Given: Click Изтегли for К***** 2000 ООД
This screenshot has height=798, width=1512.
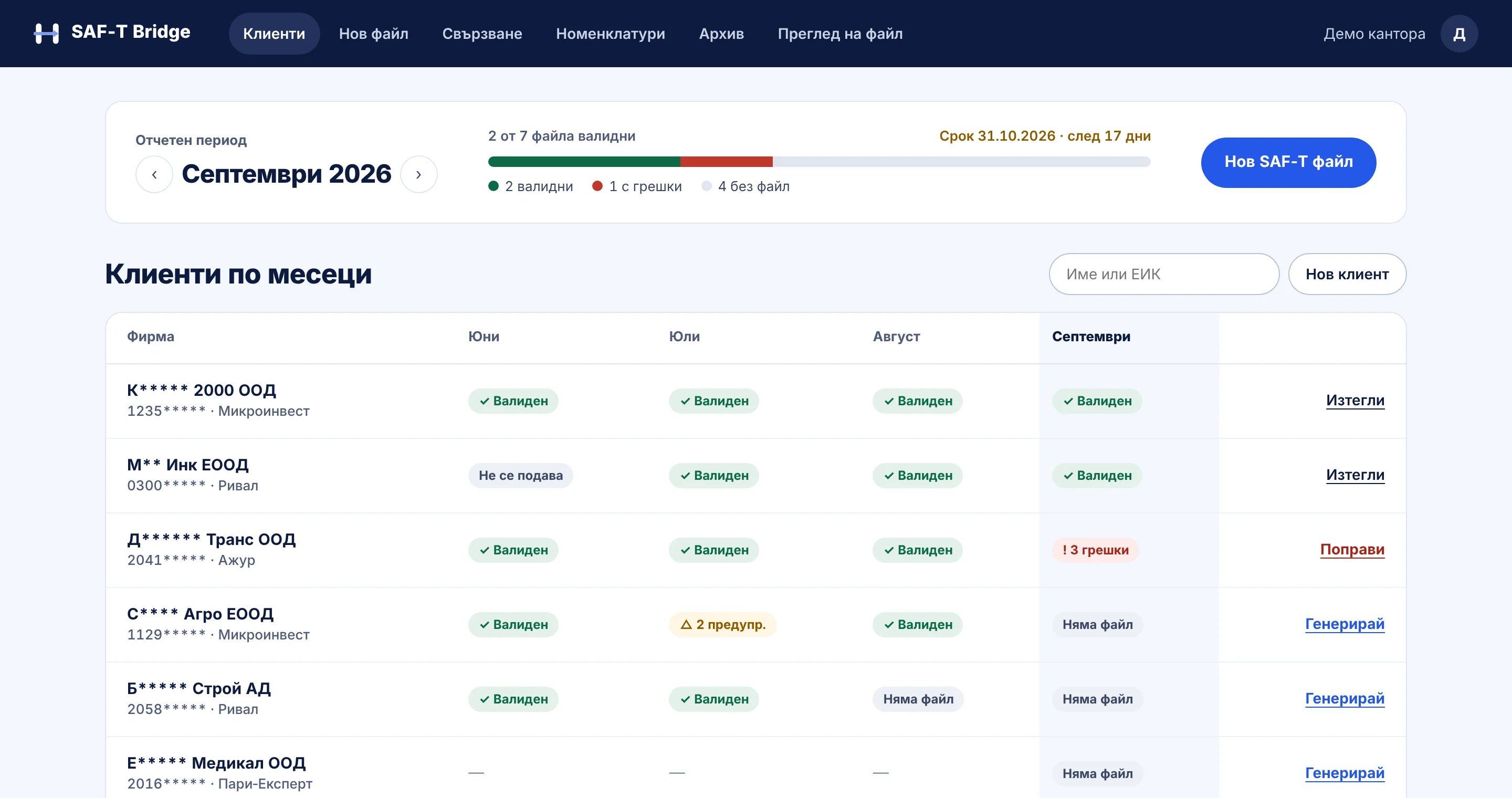Looking at the screenshot, I should coord(1354,400).
